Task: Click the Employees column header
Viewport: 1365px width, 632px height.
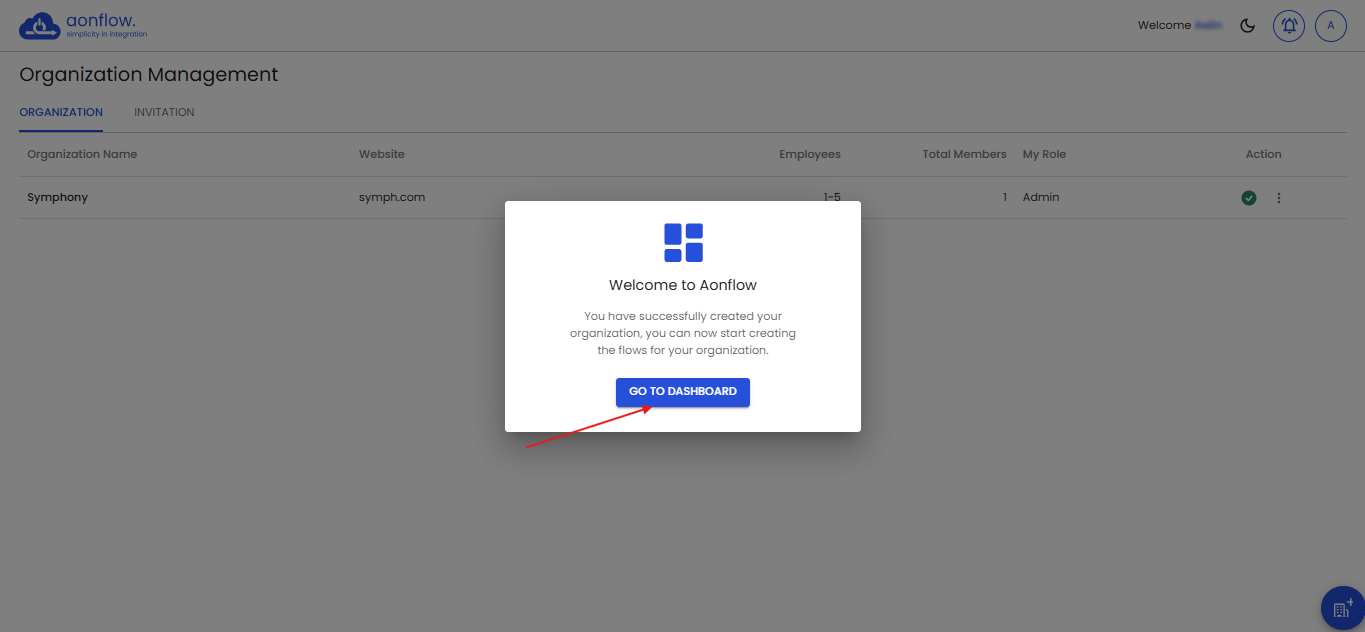Action: [810, 154]
